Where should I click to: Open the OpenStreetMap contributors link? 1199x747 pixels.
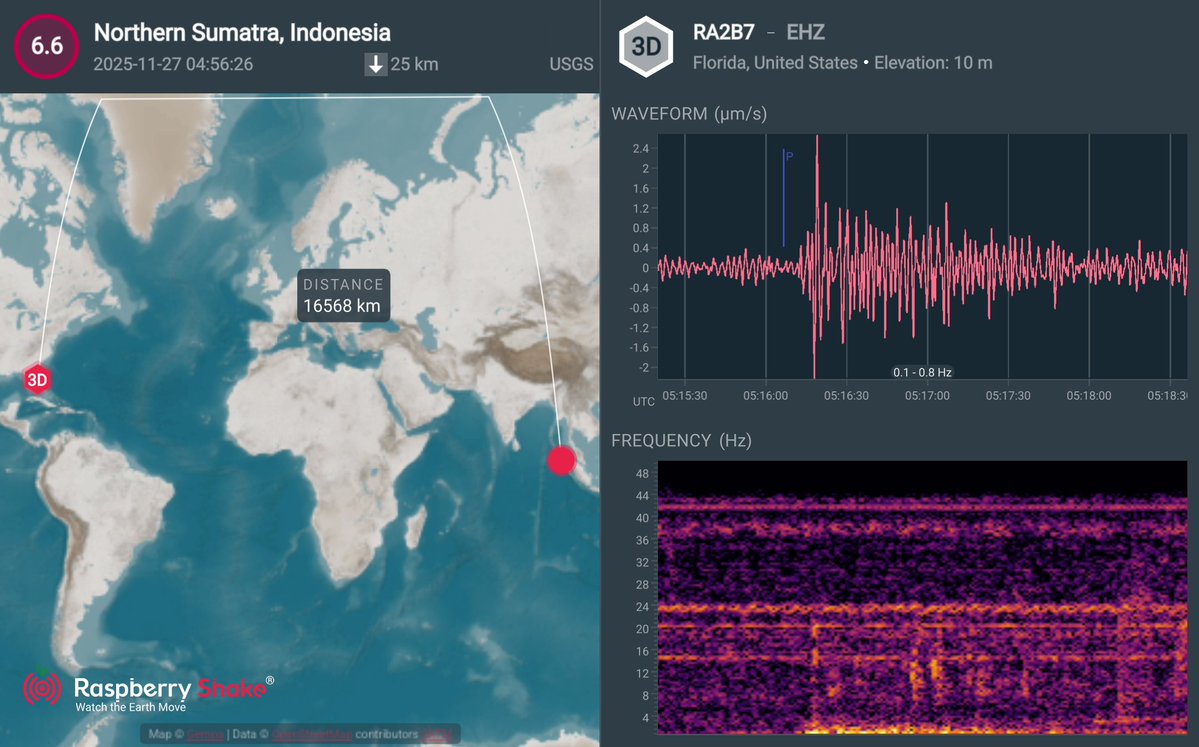(x=310, y=734)
